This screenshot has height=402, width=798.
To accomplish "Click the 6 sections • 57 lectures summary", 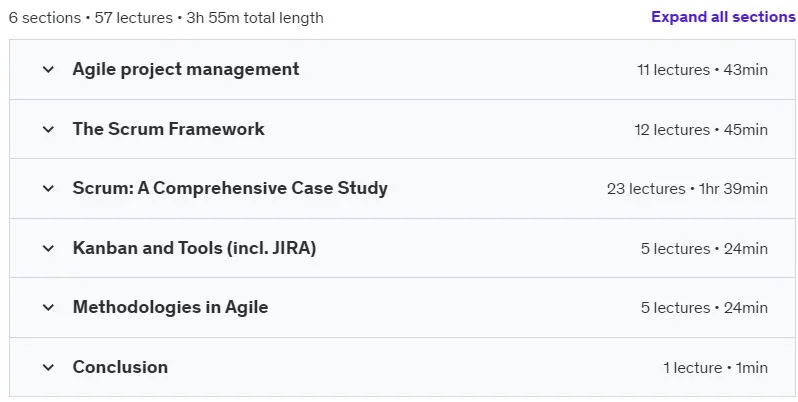I will (x=166, y=18).
